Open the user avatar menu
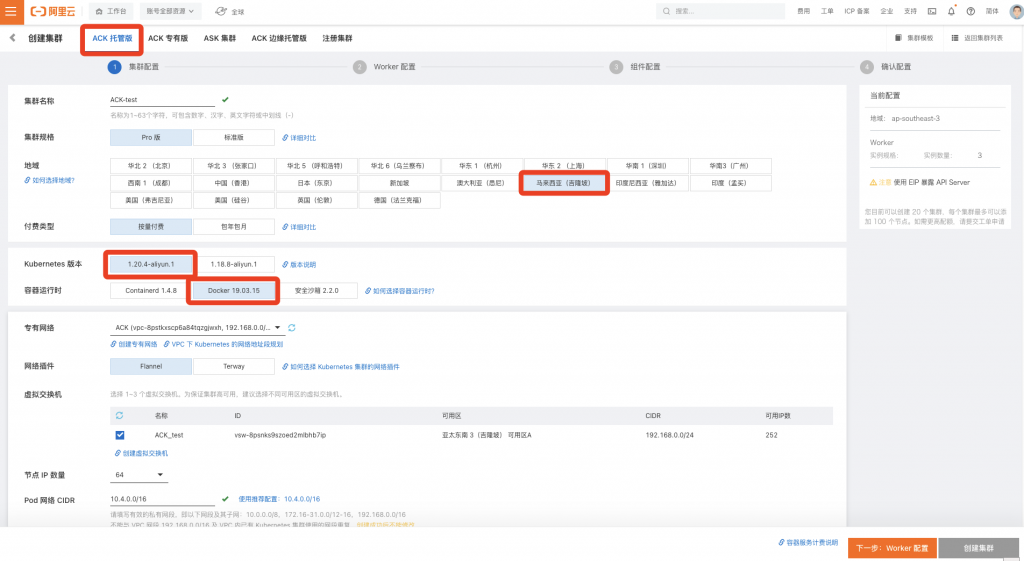This screenshot has width=1024, height=561. click(1016, 11)
